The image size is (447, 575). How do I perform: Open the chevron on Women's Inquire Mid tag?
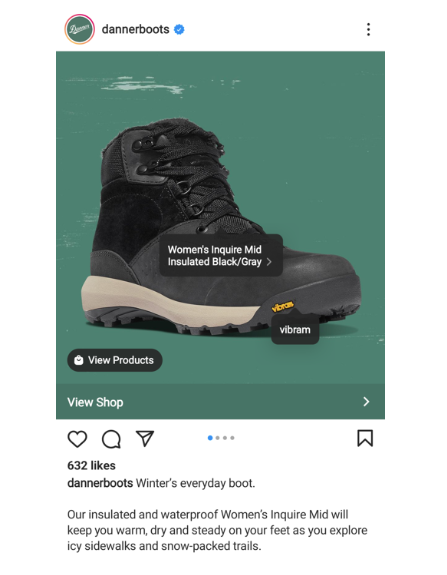pos(269,262)
